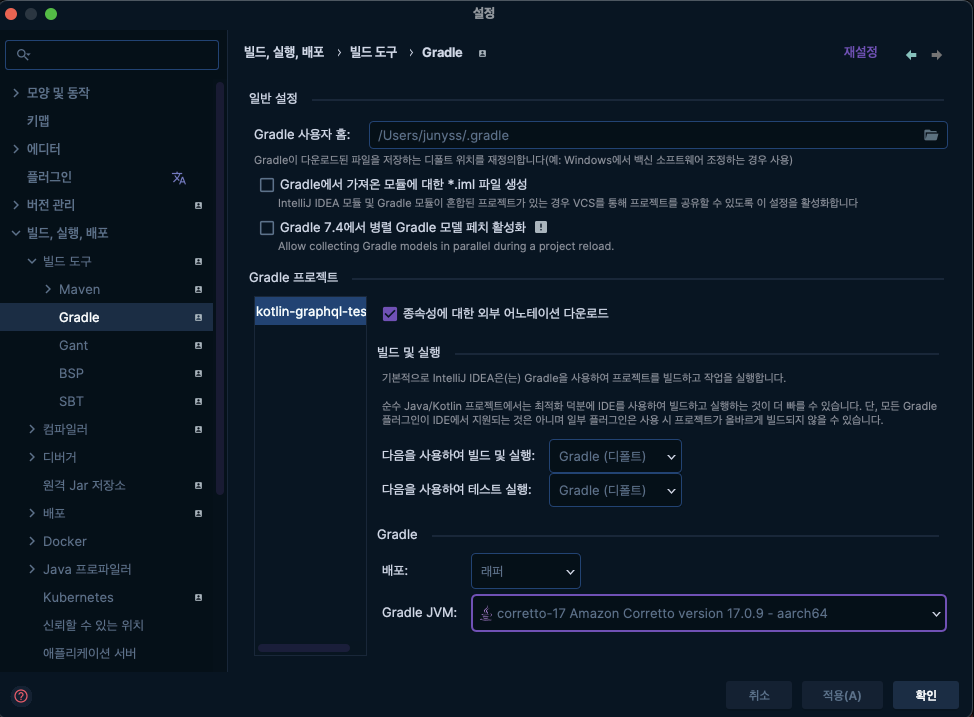Expand the 디버거 tree node
Viewport: 974px width, 717px height.
(32, 457)
